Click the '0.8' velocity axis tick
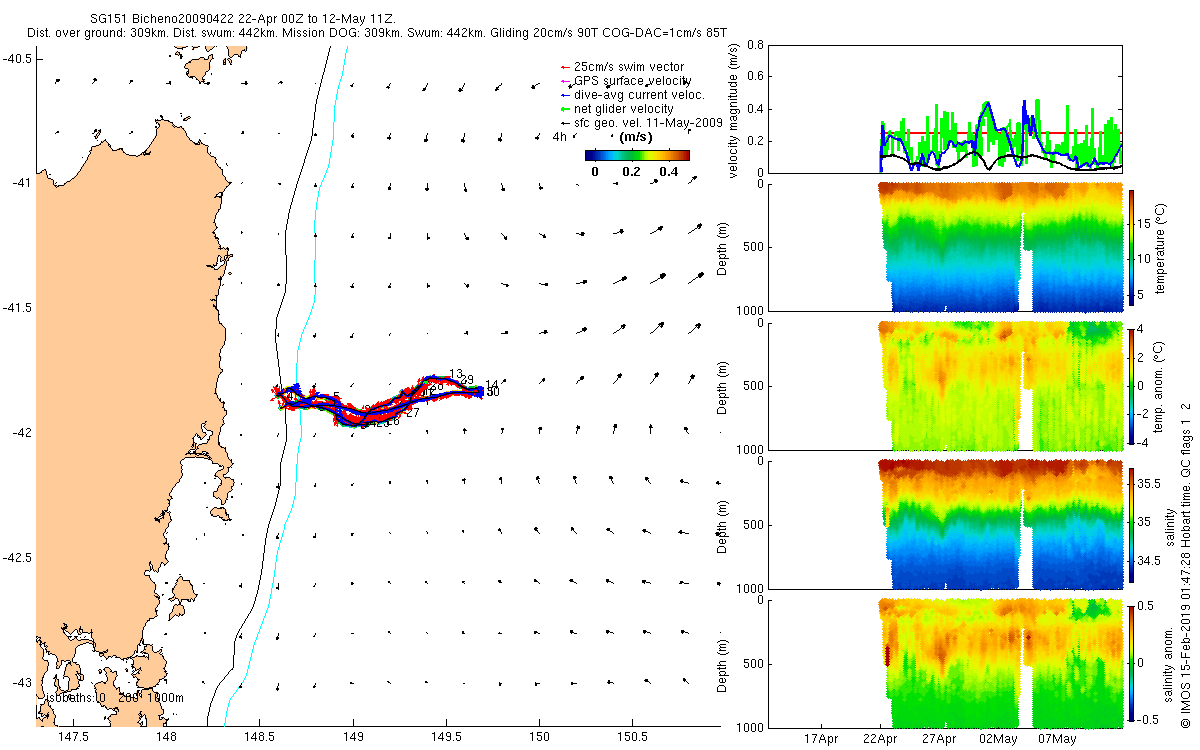Screen dimensions: 1200x750 coord(755,46)
